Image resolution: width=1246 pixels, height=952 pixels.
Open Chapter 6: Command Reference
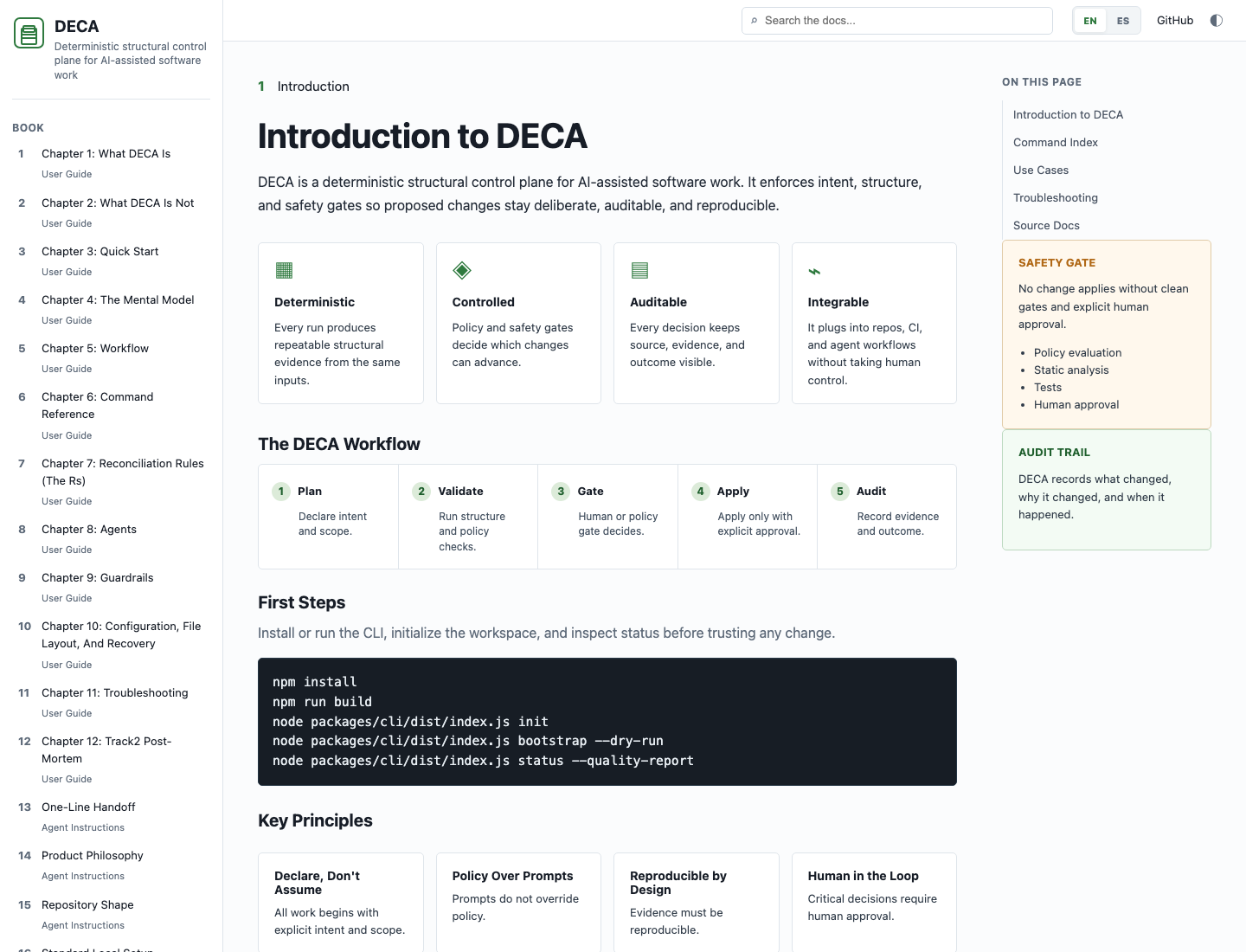pyautogui.click(x=112, y=415)
